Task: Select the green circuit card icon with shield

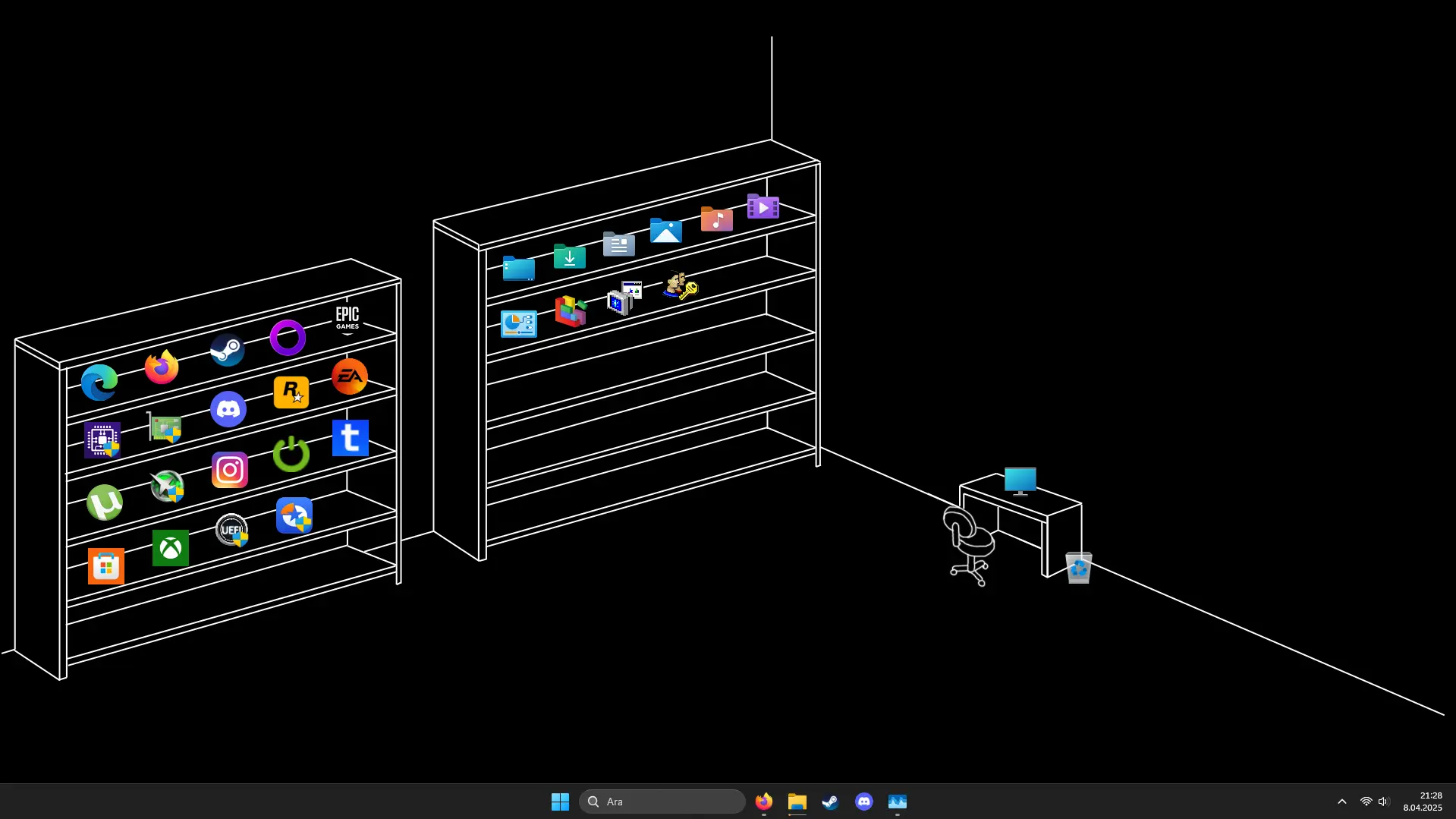Action: click(x=164, y=427)
